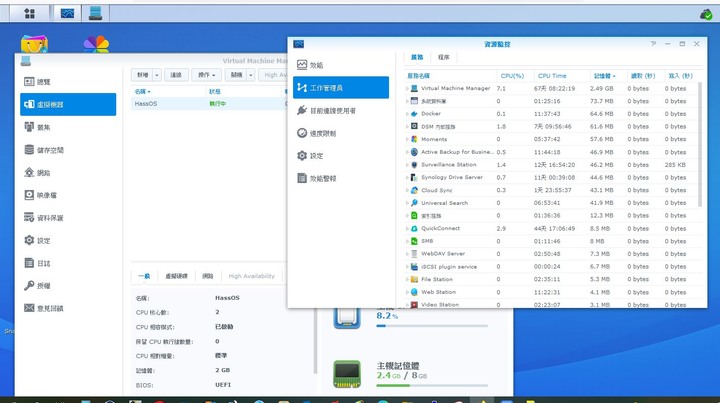This screenshot has width=720, height=403.
Task: Open 效能警報 performance alarm in Resource Monitor
Action: pos(341,178)
